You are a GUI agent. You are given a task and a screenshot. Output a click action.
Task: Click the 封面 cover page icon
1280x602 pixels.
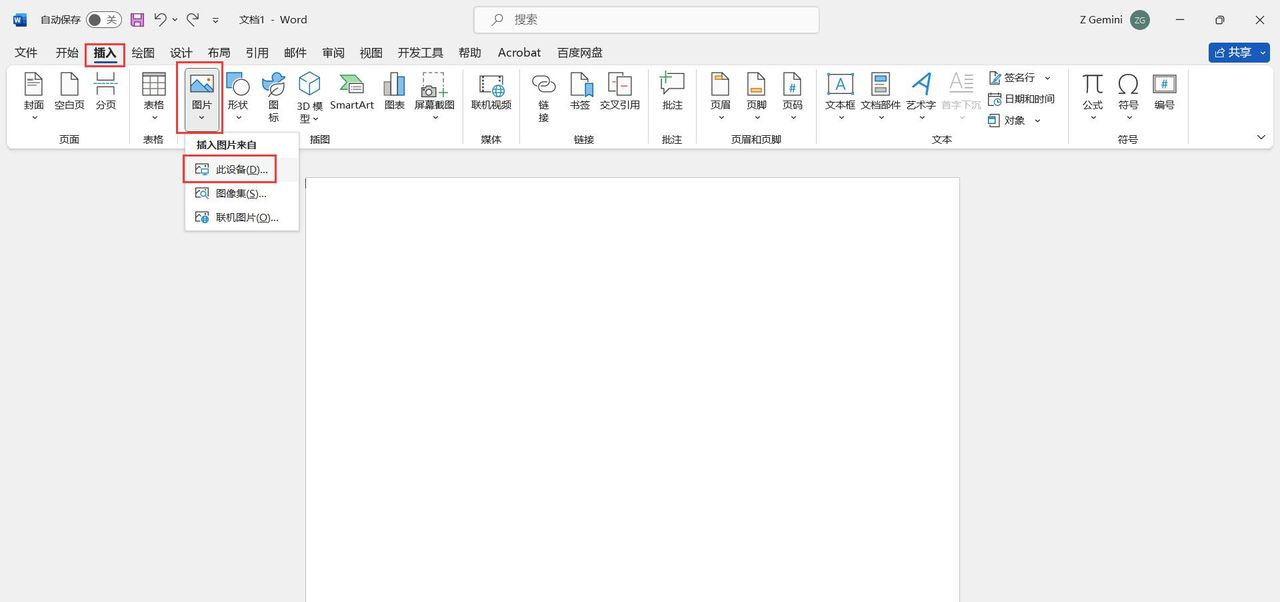tap(34, 84)
